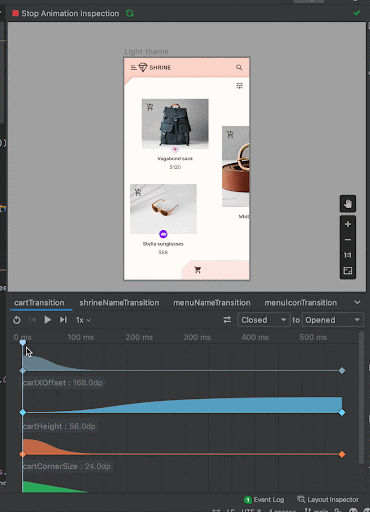Click the cartHeight start keyframe diamond
Image resolution: width=370 pixels, height=512 pixels.
(23, 413)
